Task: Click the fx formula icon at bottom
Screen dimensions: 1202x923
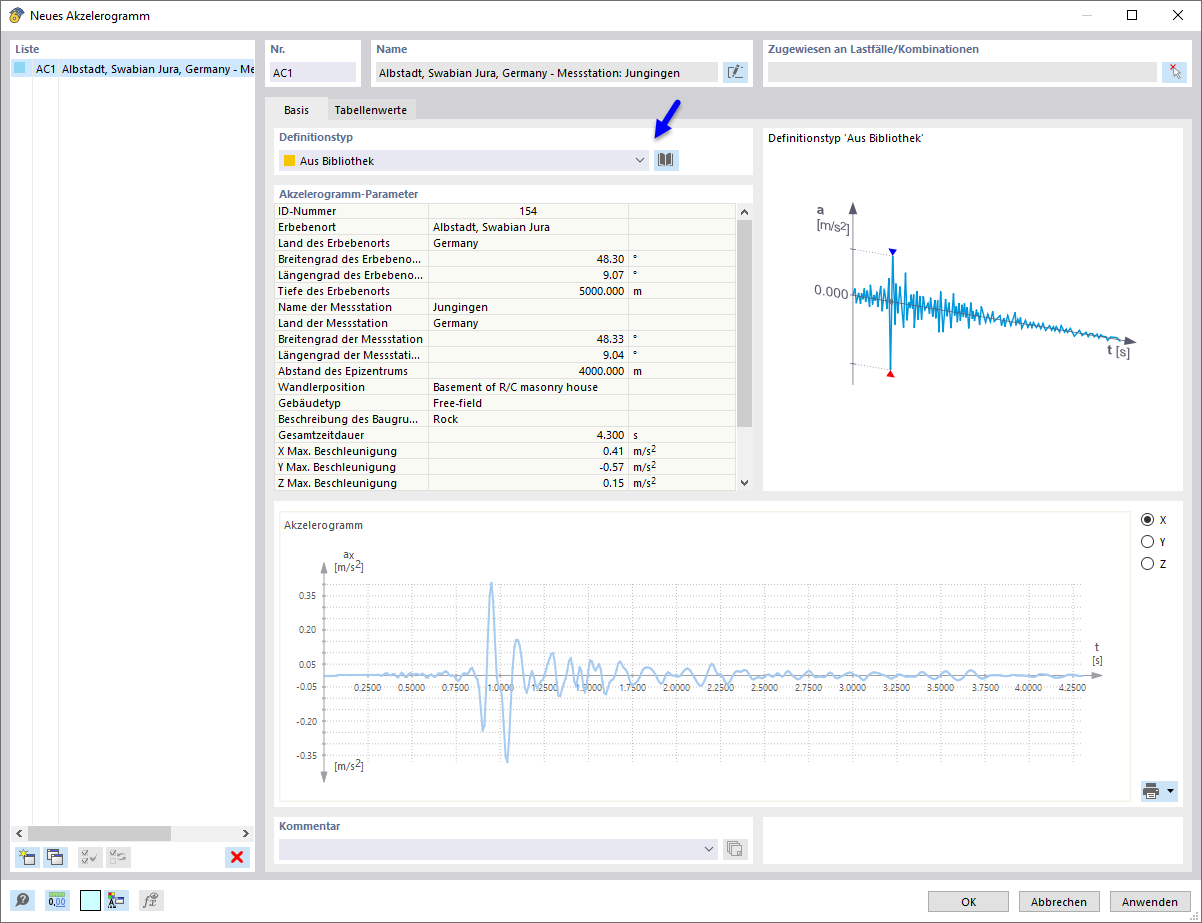Action: click(x=151, y=900)
